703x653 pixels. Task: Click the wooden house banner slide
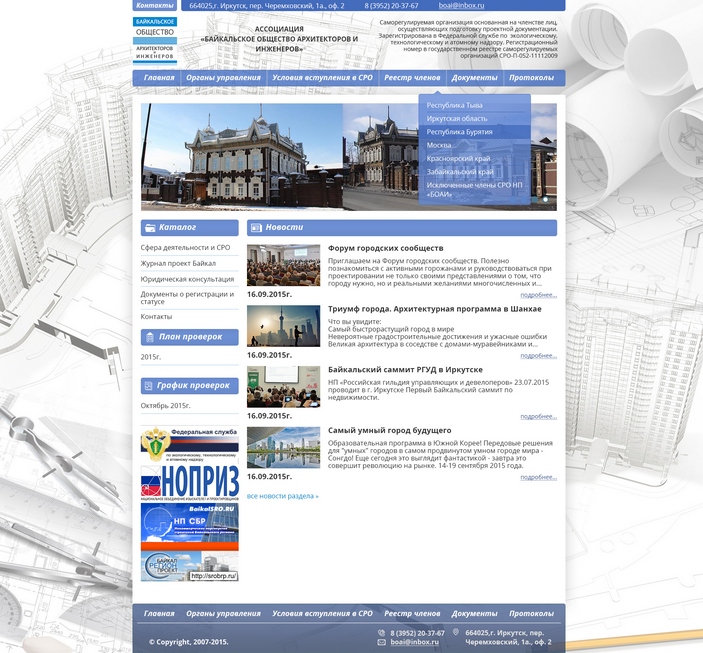[x=349, y=157]
